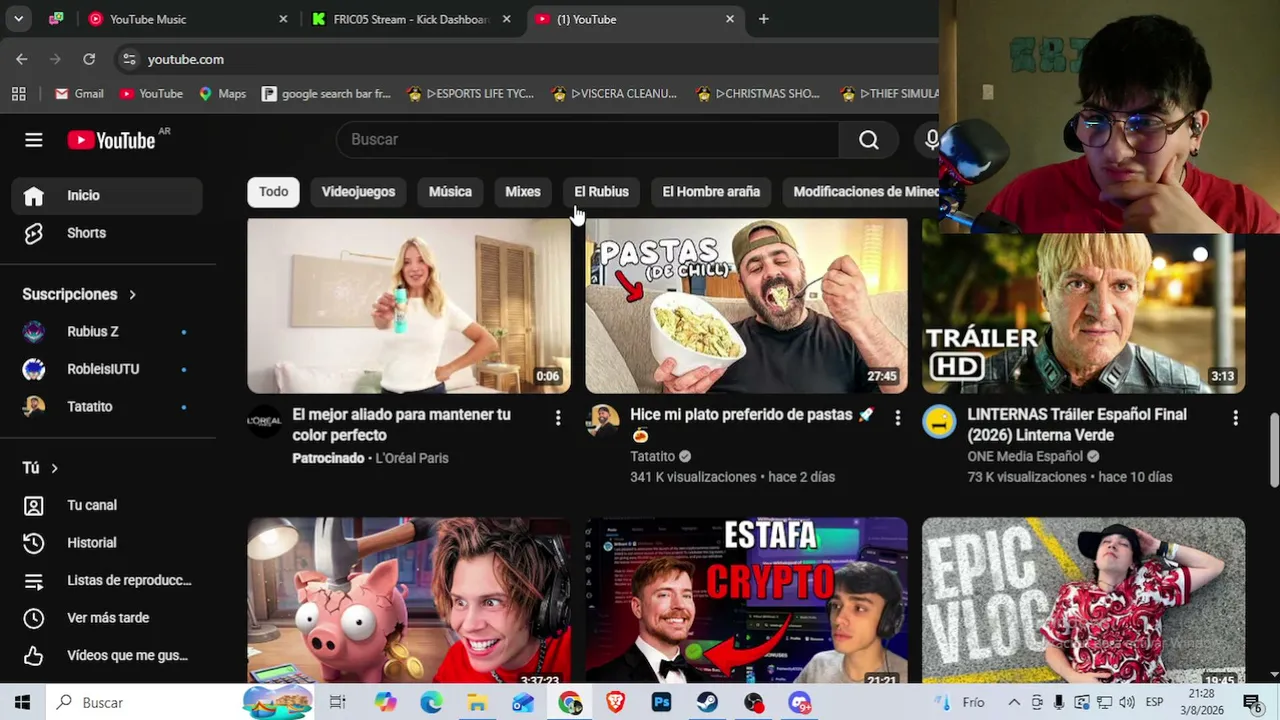1280x720 pixels.
Task: Go to Rubius Z subscription channel
Action: [x=107, y=331]
